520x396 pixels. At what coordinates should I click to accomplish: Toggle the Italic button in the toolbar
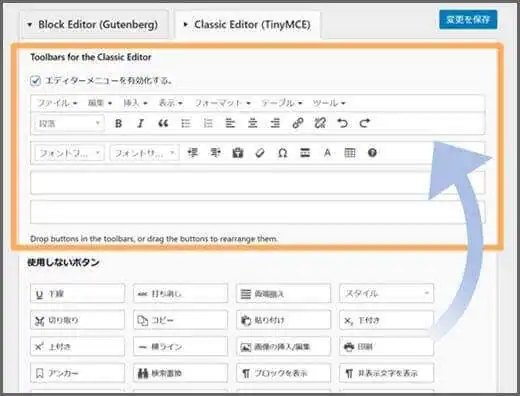point(140,124)
